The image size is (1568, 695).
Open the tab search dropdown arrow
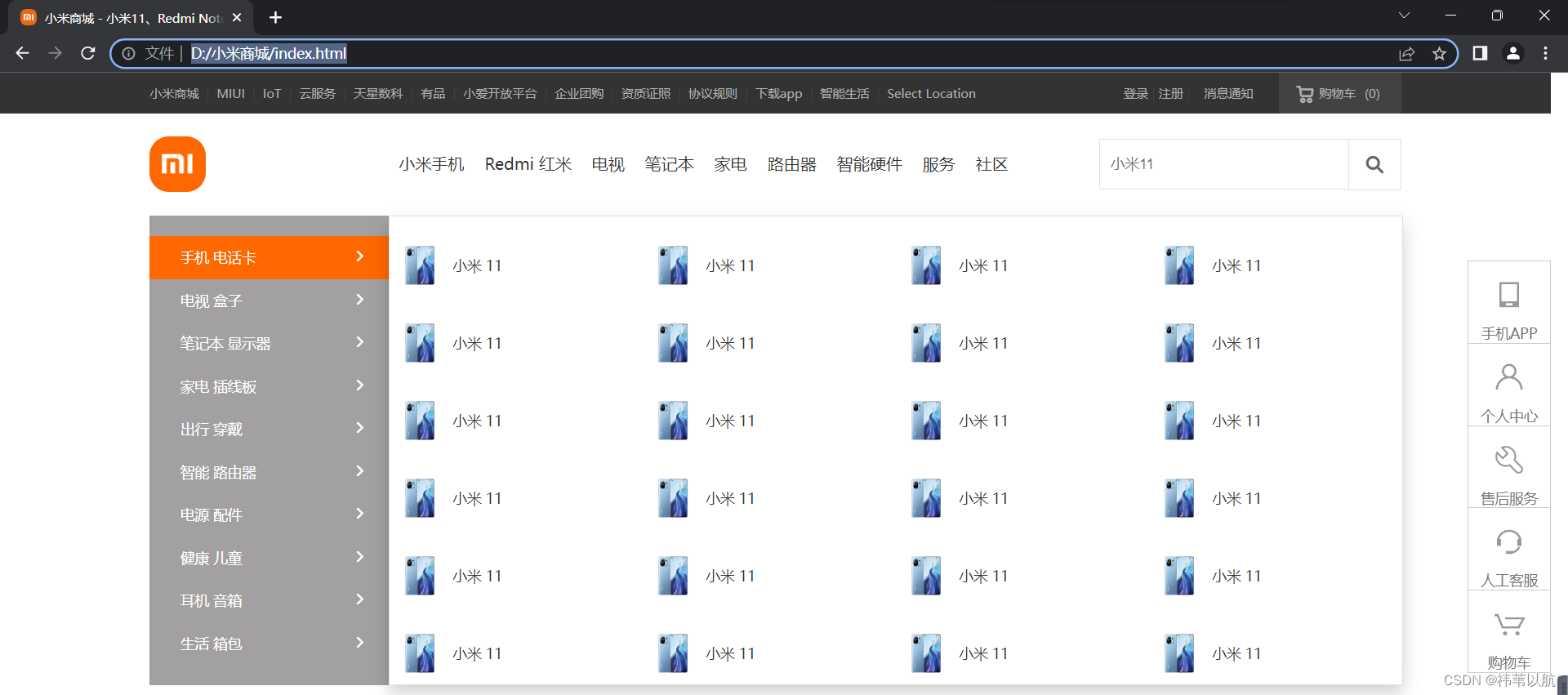(1404, 16)
